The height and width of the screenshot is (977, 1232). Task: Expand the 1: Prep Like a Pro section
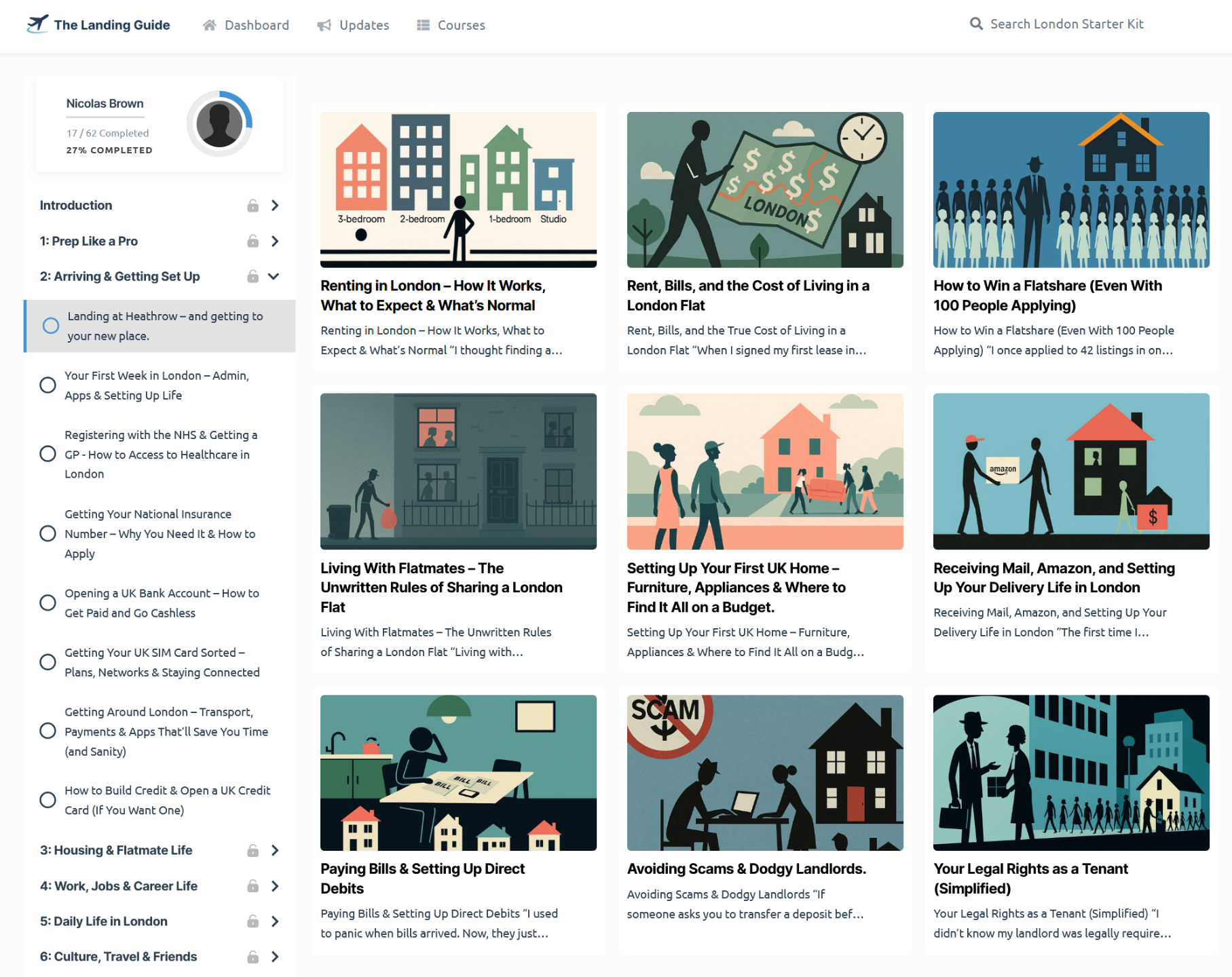(x=275, y=241)
